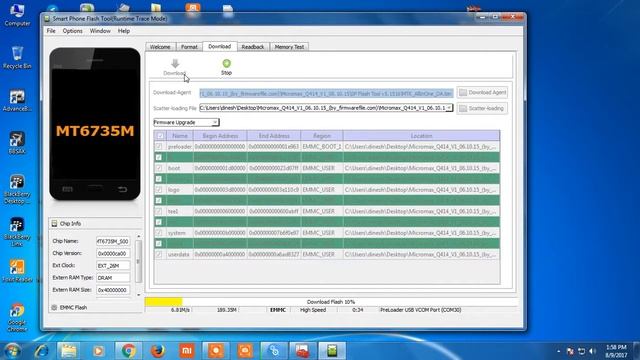Click the userdata row location path

point(420,254)
